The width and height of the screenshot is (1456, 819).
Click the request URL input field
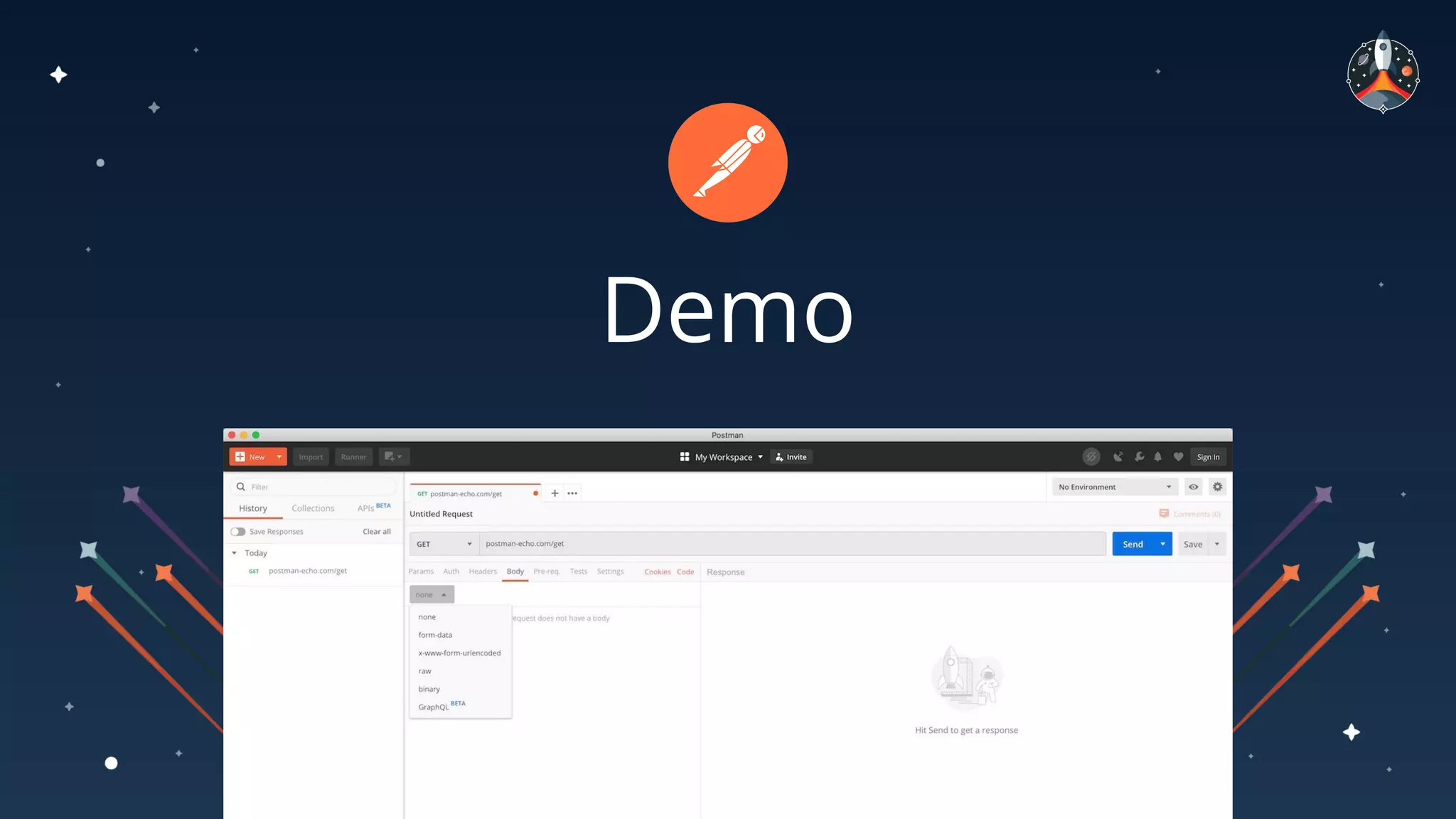(793, 544)
